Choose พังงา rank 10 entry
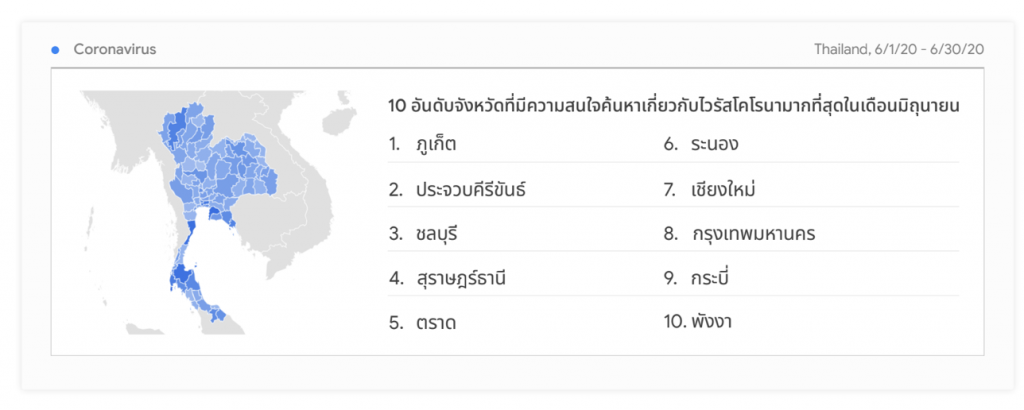 pos(710,323)
